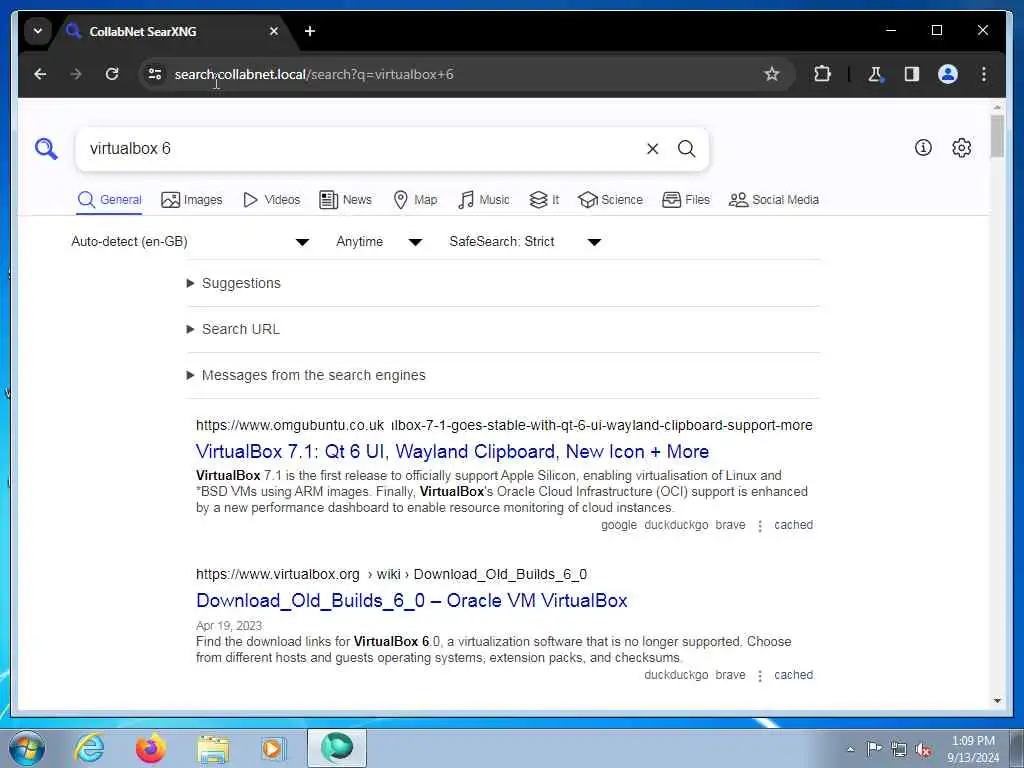This screenshot has width=1024, height=768.
Task: Launch Internet Explorer from taskbar
Action: click(89, 748)
